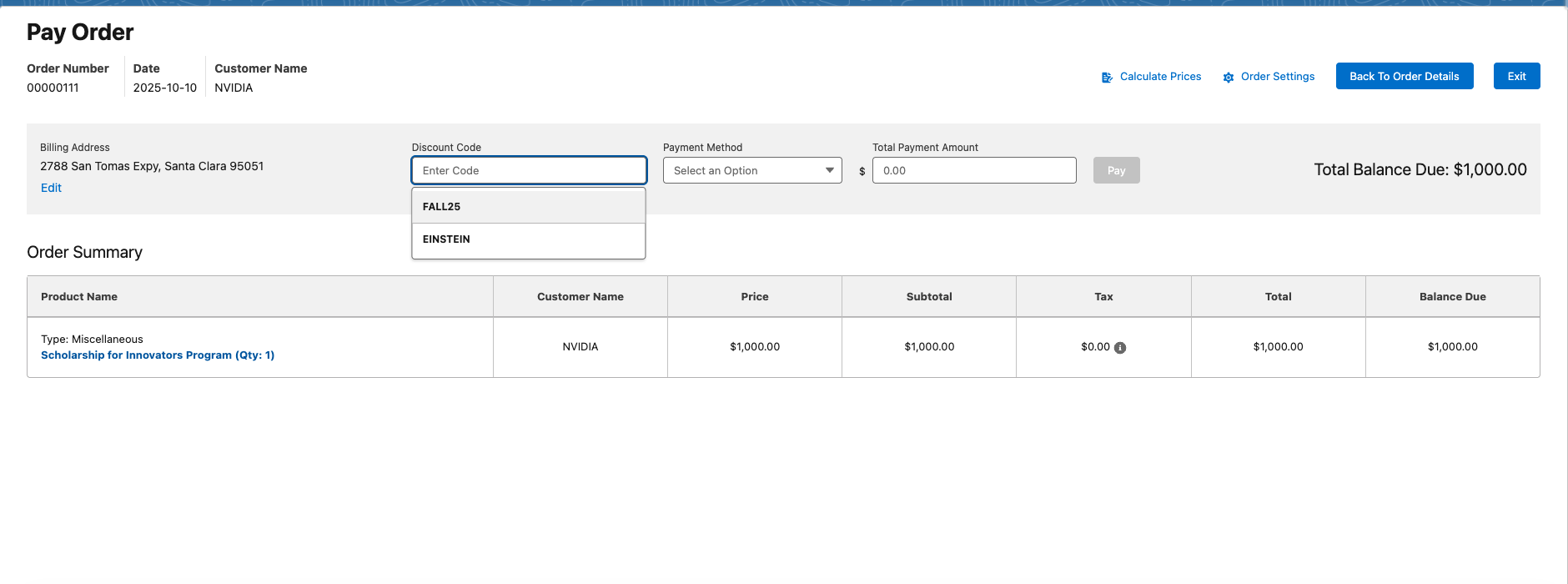Image resolution: width=1568 pixels, height=584 pixels.
Task: Click the Tax info icon
Action: click(x=1120, y=348)
